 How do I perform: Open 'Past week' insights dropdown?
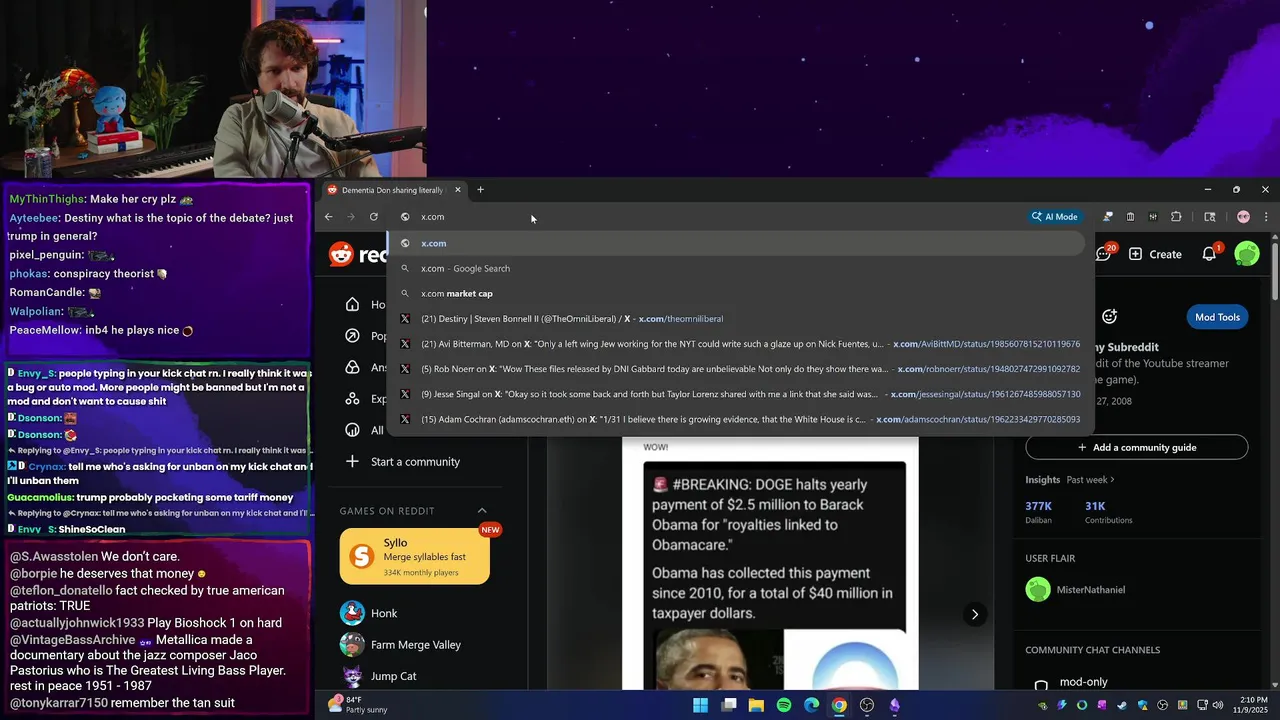point(1091,480)
